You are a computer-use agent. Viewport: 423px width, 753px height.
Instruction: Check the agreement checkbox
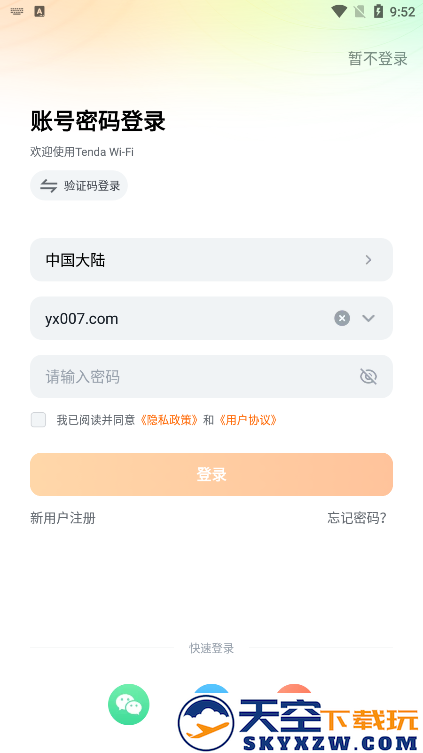pos(38,420)
